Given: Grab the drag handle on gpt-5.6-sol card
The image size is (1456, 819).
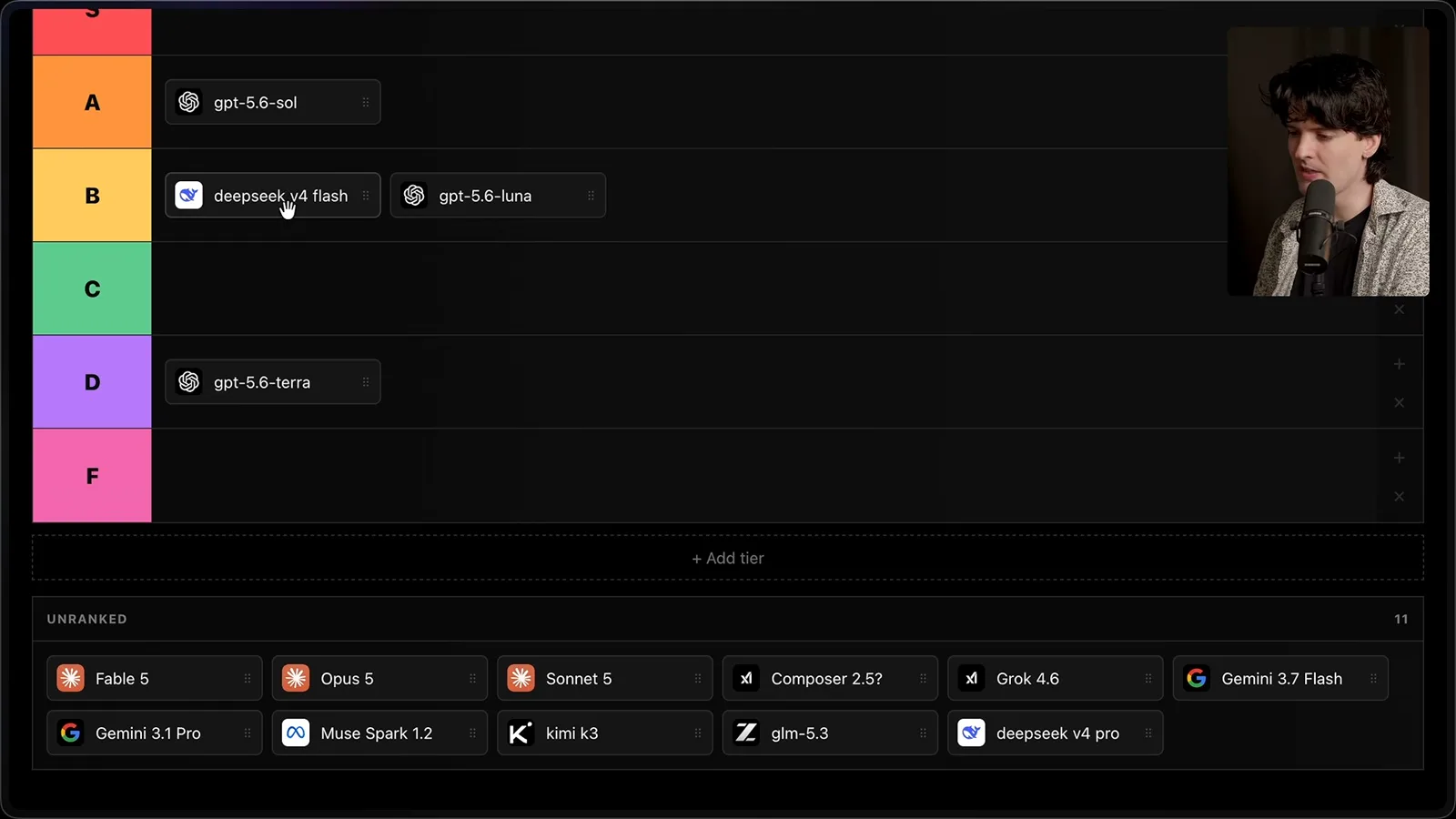Looking at the screenshot, I should (x=366, y=102).
